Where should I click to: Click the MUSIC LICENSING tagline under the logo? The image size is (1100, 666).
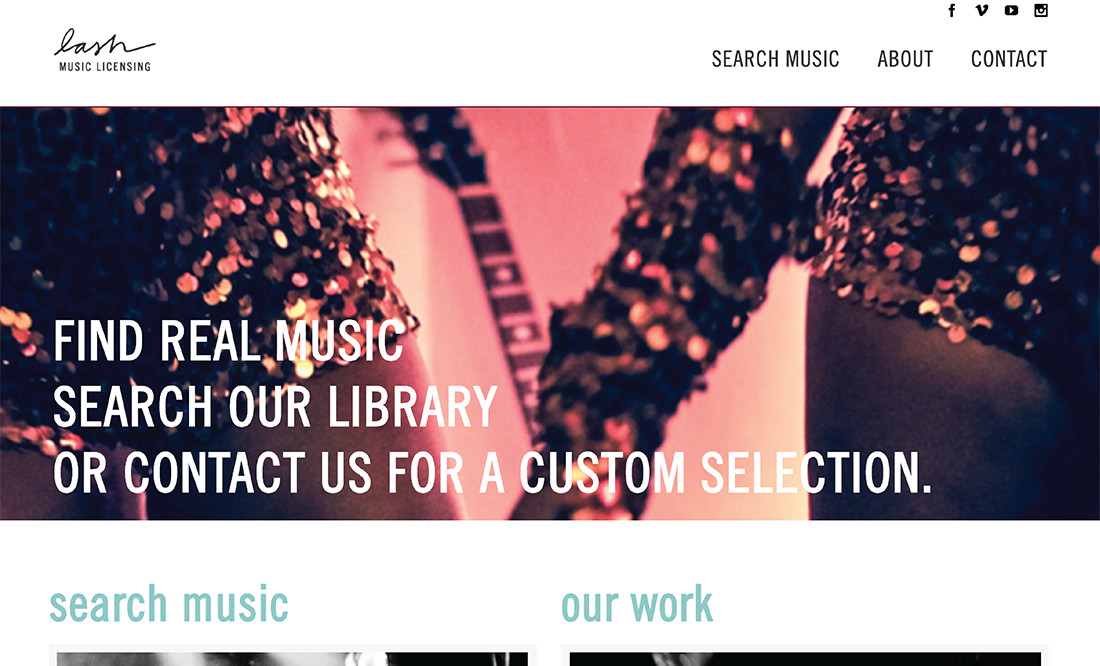105,67
